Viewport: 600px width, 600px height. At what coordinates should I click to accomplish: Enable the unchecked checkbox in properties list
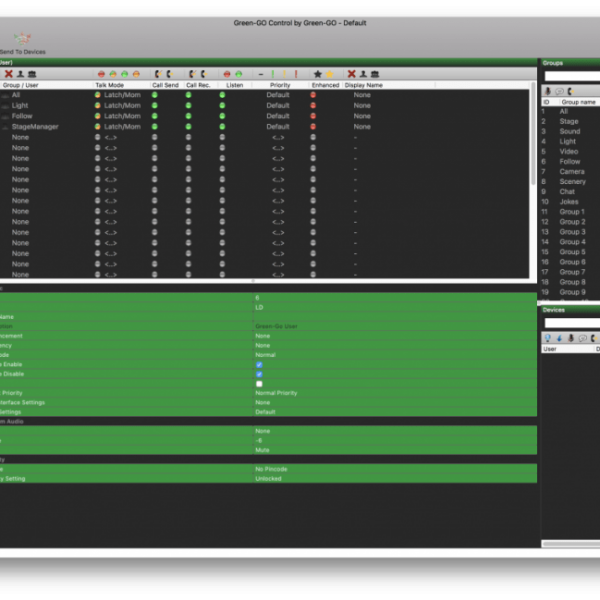pyautogui.click(x=259, y=384)
